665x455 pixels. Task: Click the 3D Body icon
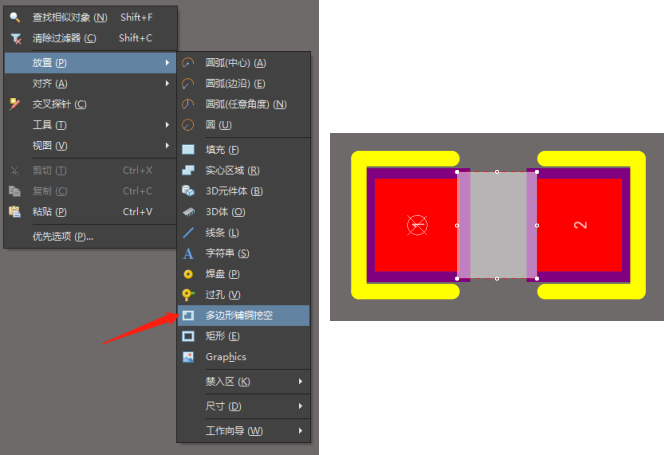[x=188, y=212]
